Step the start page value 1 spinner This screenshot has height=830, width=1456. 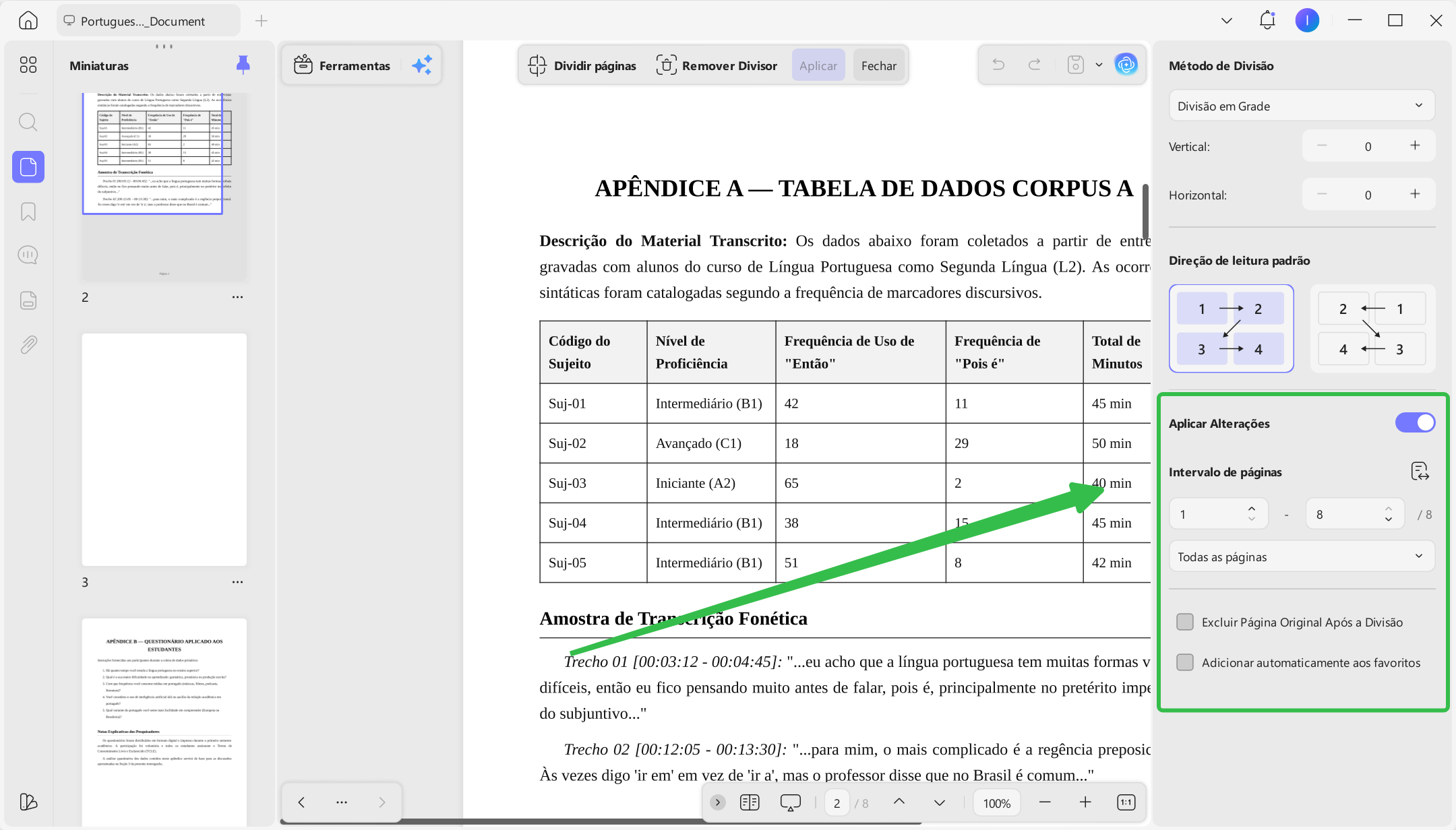[x=1252, y=514]
